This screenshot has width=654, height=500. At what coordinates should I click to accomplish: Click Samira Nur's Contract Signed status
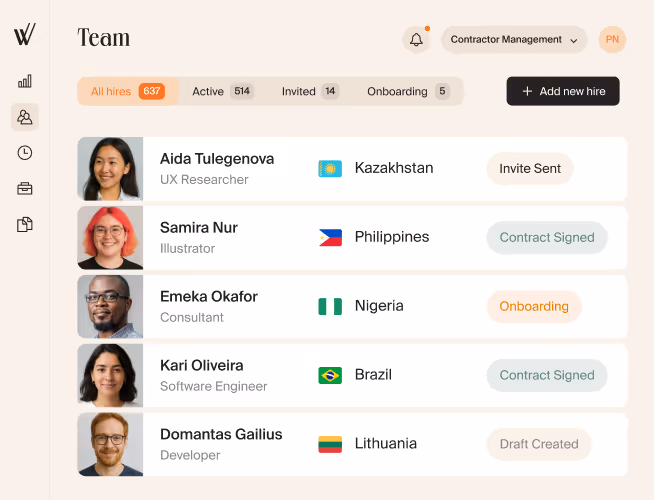[547, 237]
